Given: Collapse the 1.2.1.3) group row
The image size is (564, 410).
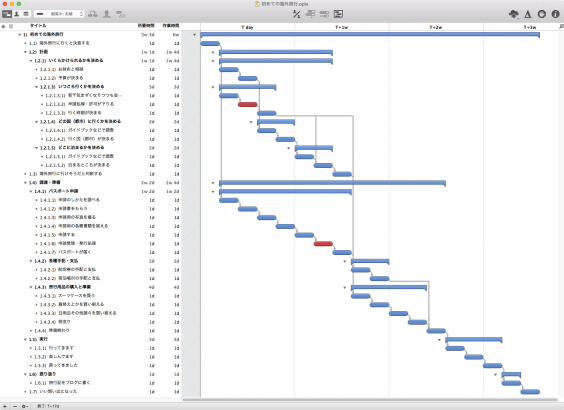Looking at the screenshot, I should point(36,87).
